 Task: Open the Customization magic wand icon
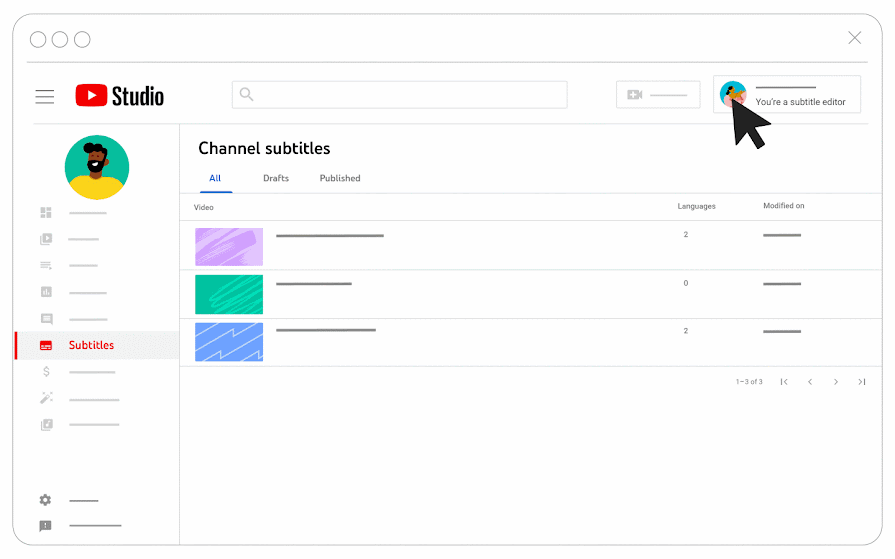46,397
